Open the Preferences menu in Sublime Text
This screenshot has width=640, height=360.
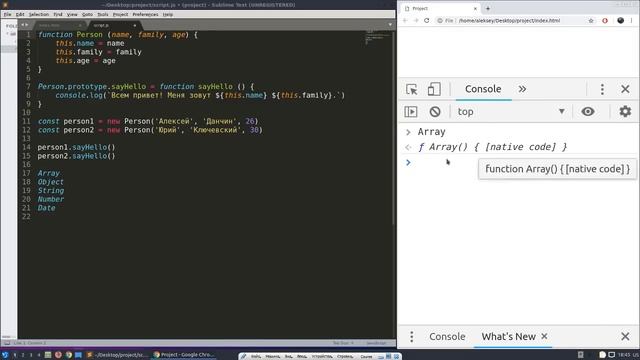[145, 14]
